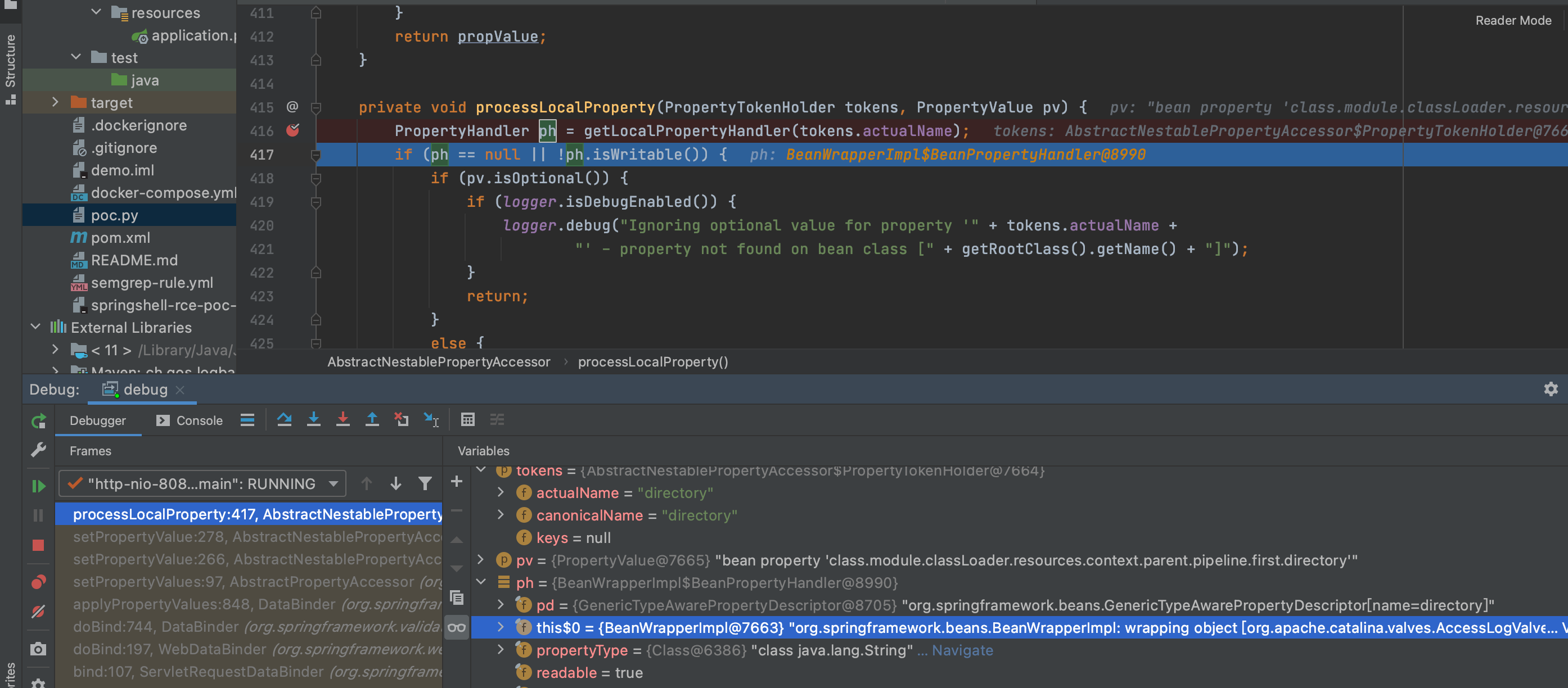Expand the < 11 > JDK library
The height and width of the screenshot is (688, 1568).
point(55,349)
